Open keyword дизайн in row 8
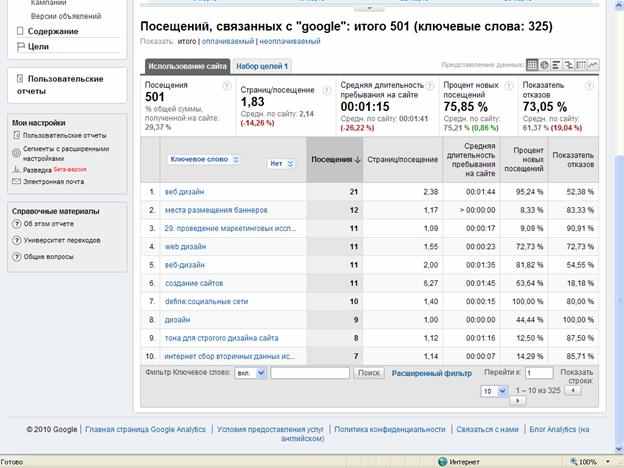This screenshot has height=468, width=624. [177, 320]
